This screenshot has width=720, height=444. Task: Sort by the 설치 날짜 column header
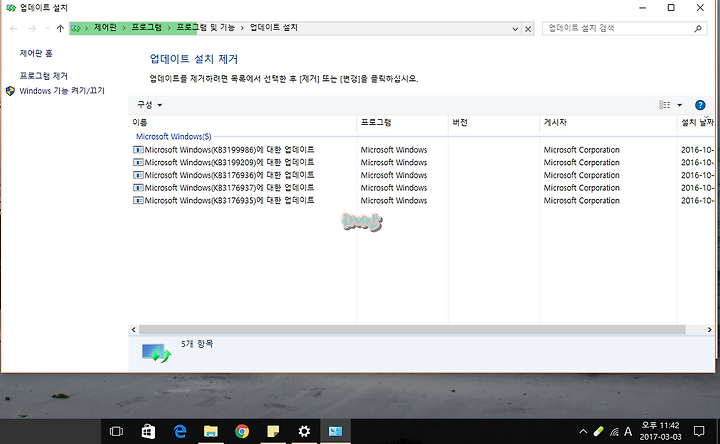(x=697, y=123)
